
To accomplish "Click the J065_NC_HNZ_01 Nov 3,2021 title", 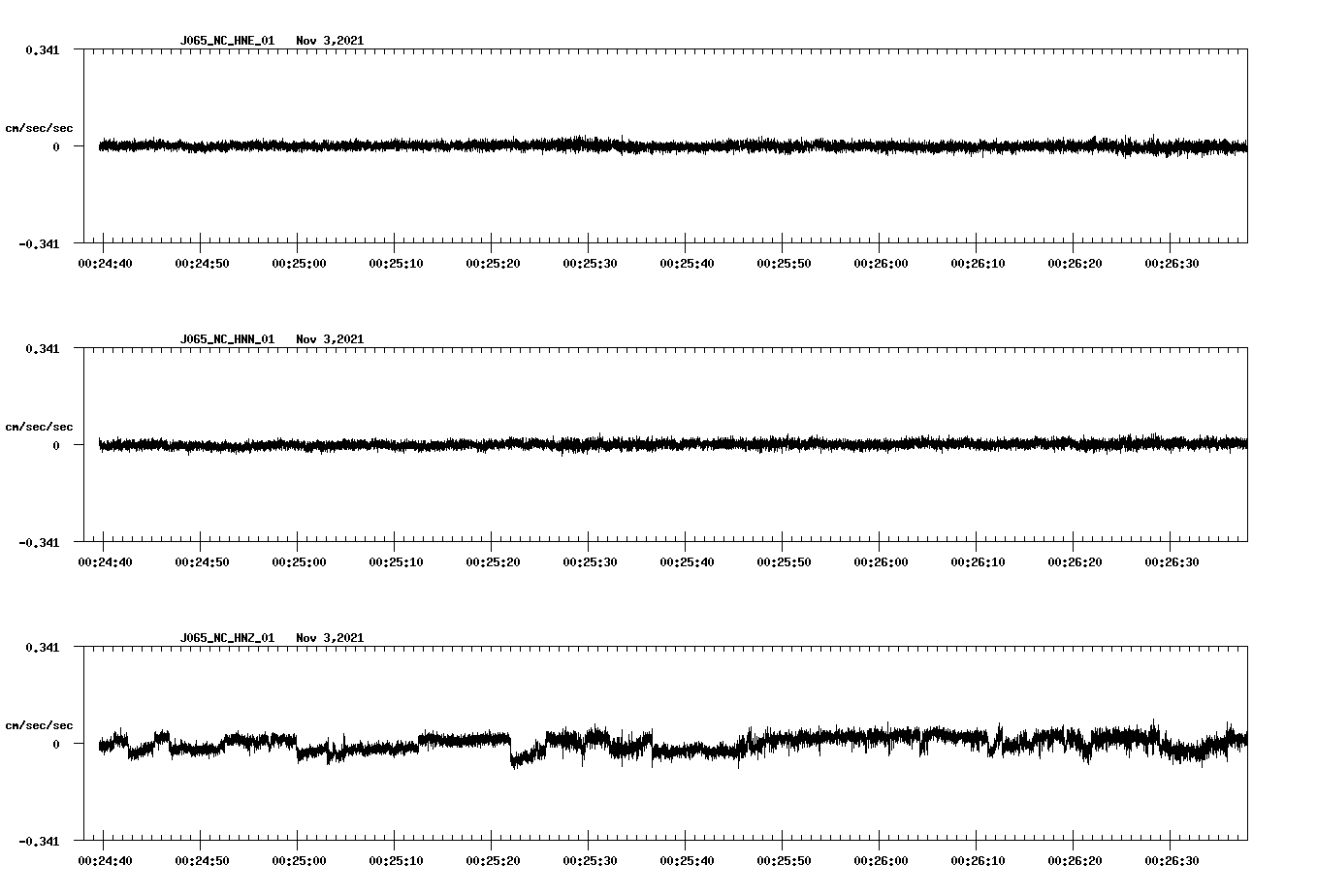I will click(272, 638).
